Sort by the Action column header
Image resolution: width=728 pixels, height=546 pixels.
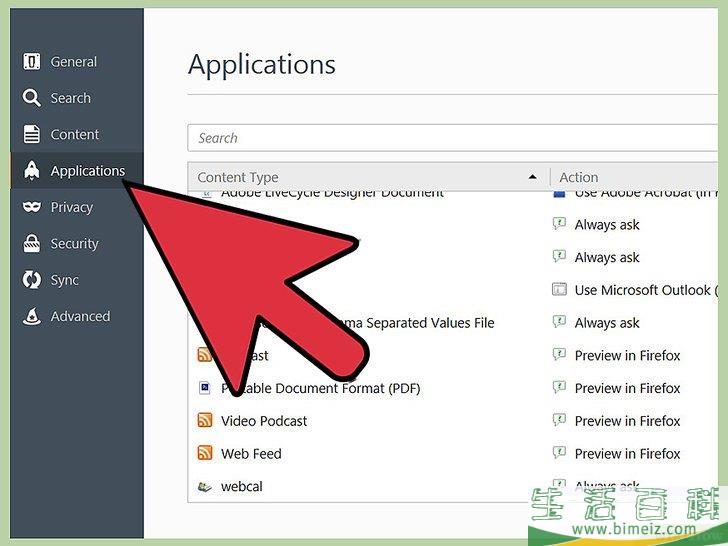click(634, 177)
